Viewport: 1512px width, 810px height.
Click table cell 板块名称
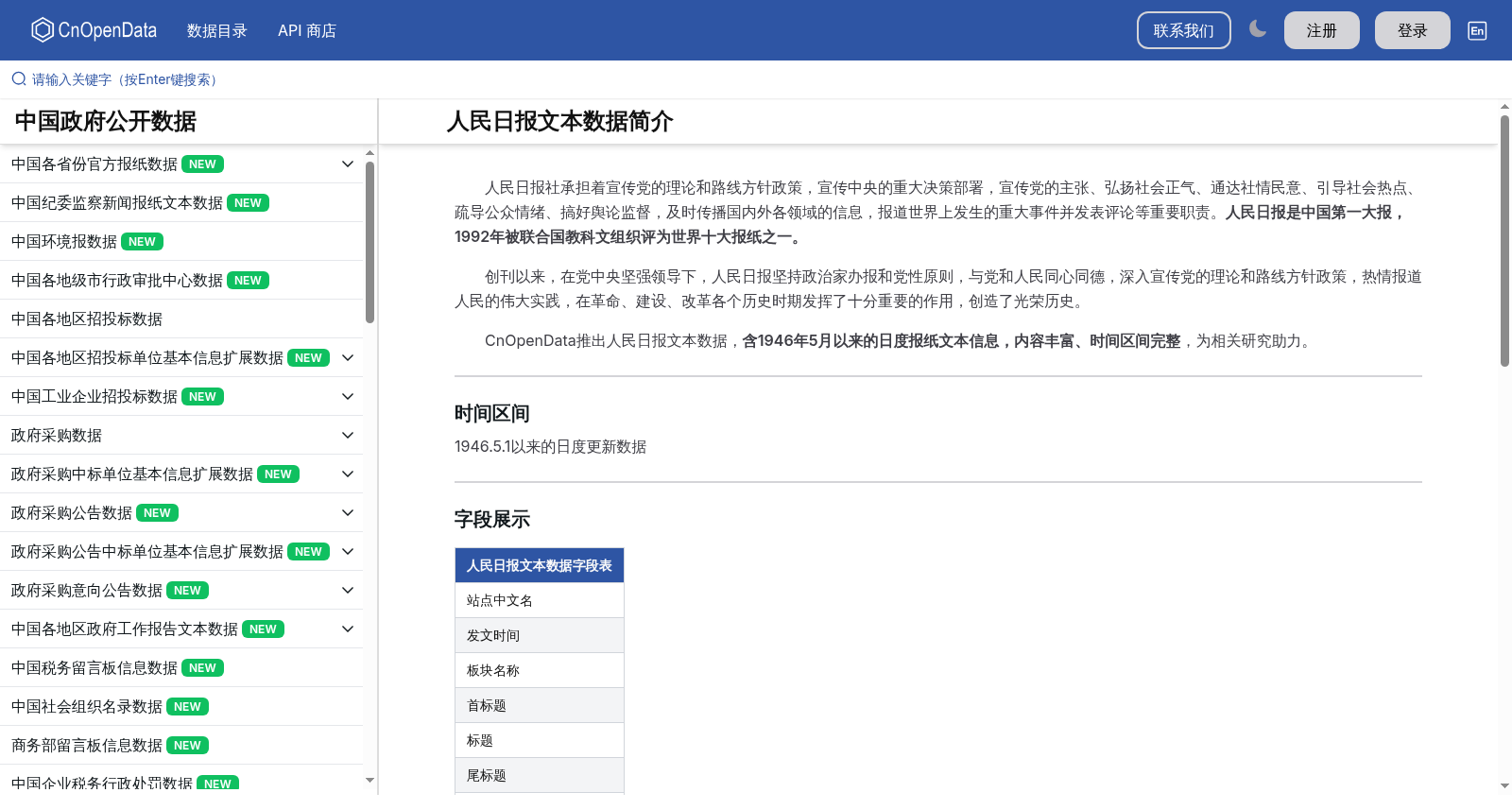point(540,670)
